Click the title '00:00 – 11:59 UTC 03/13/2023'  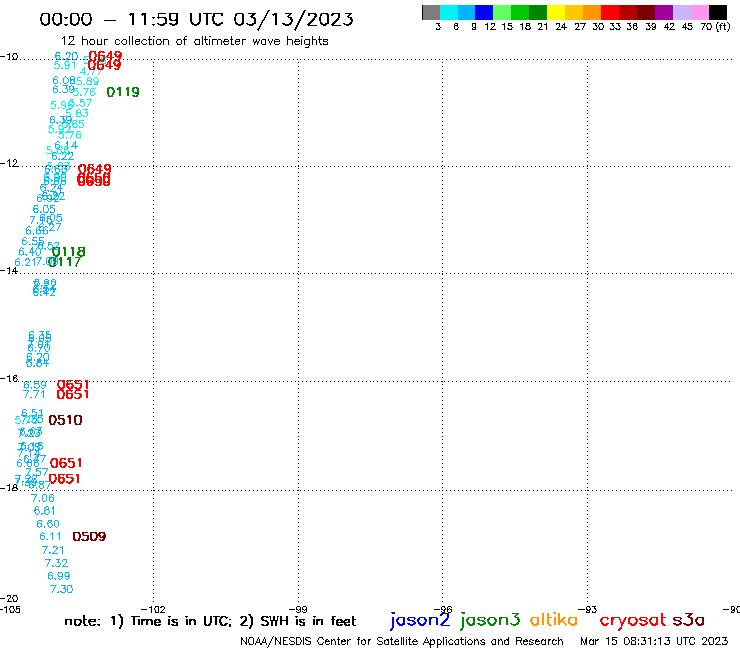pyautogui.click(x=196, y=19)
